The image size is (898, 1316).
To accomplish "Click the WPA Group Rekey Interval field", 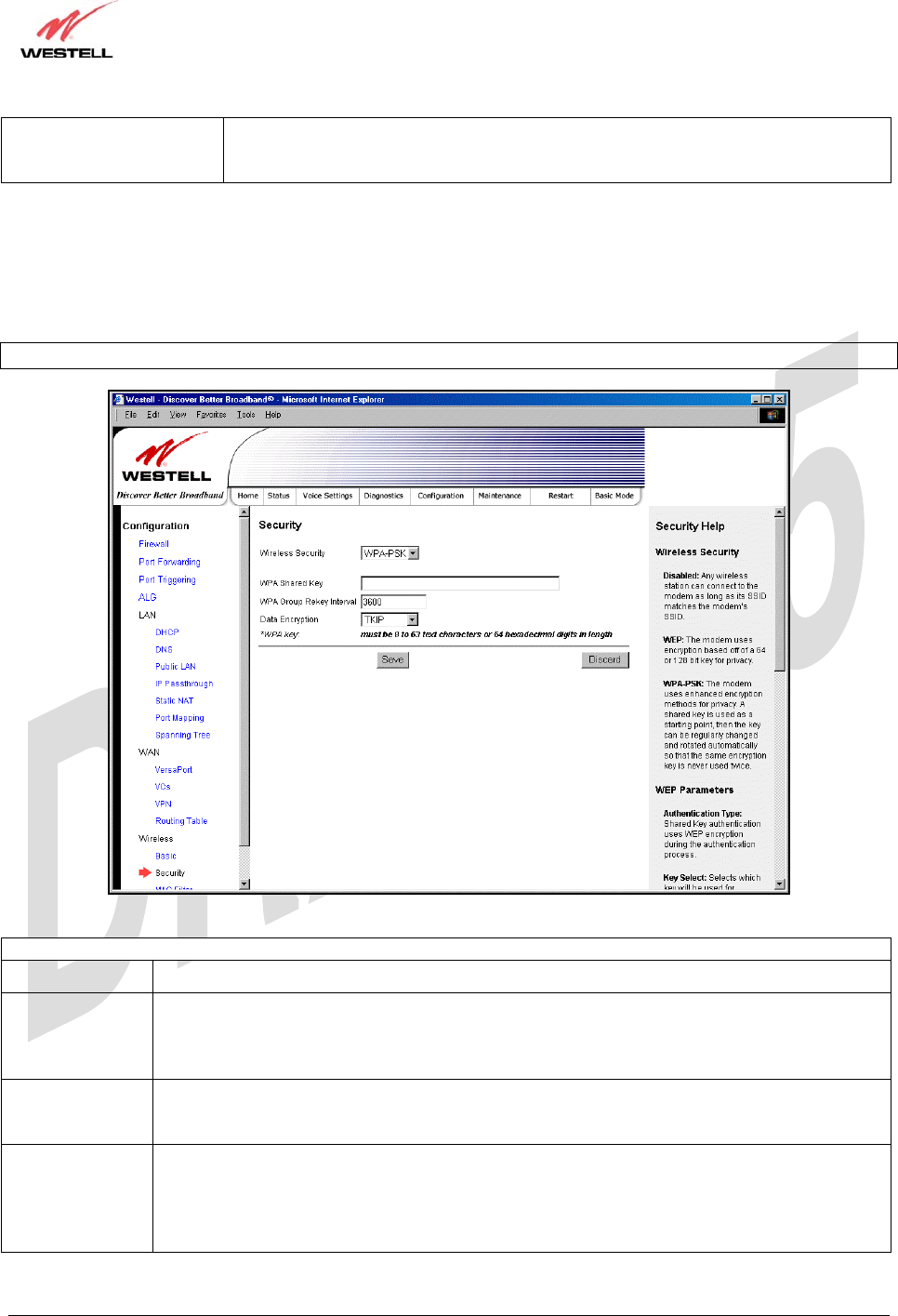I will [393, 602].
